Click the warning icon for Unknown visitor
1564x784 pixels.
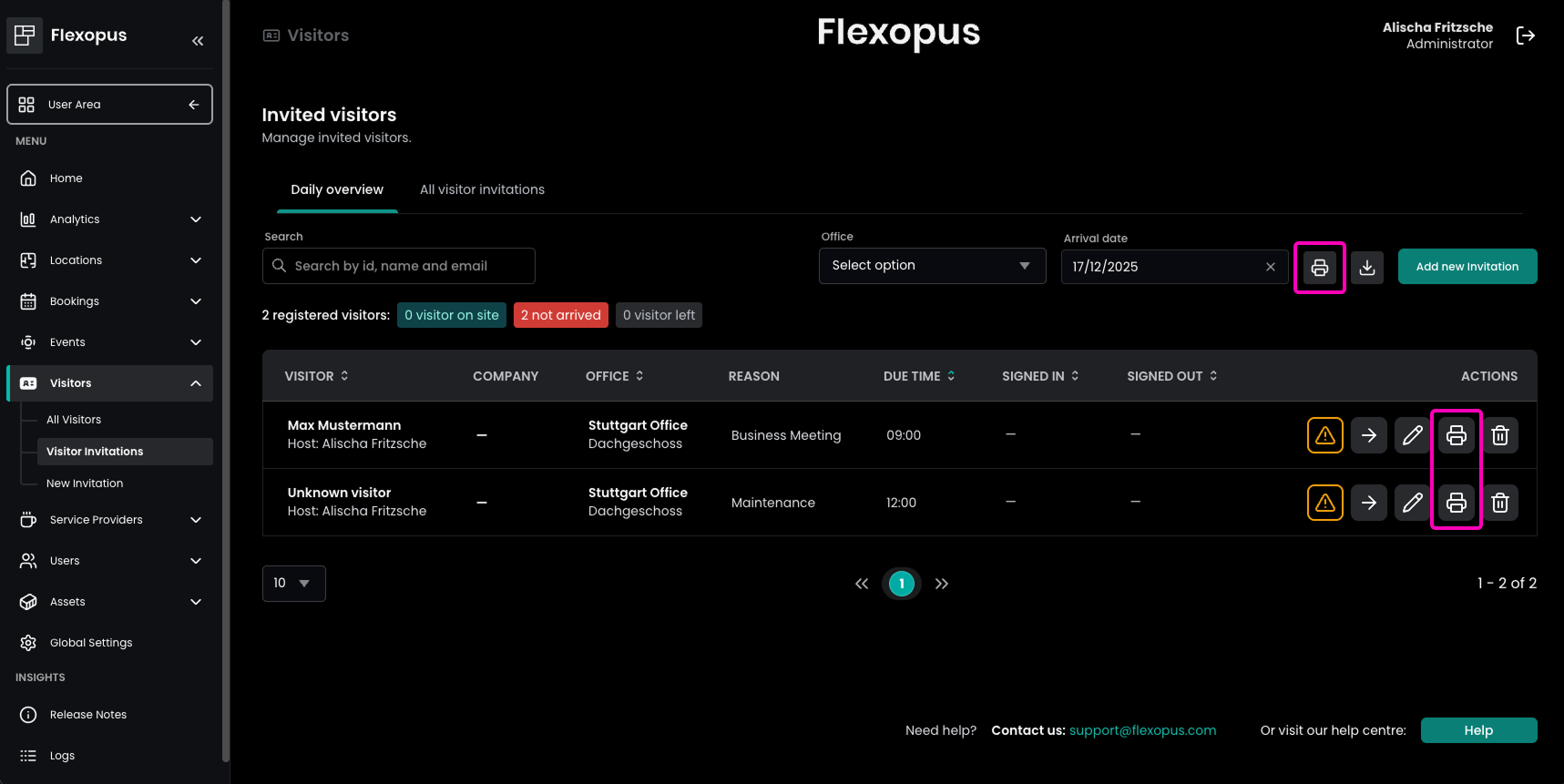coord(1324,503)
